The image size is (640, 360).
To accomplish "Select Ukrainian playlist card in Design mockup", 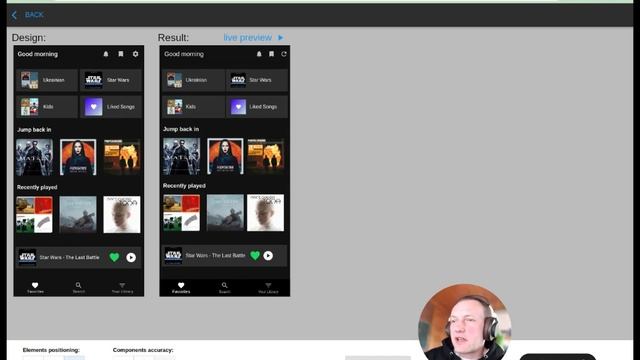I will point(47,80).
